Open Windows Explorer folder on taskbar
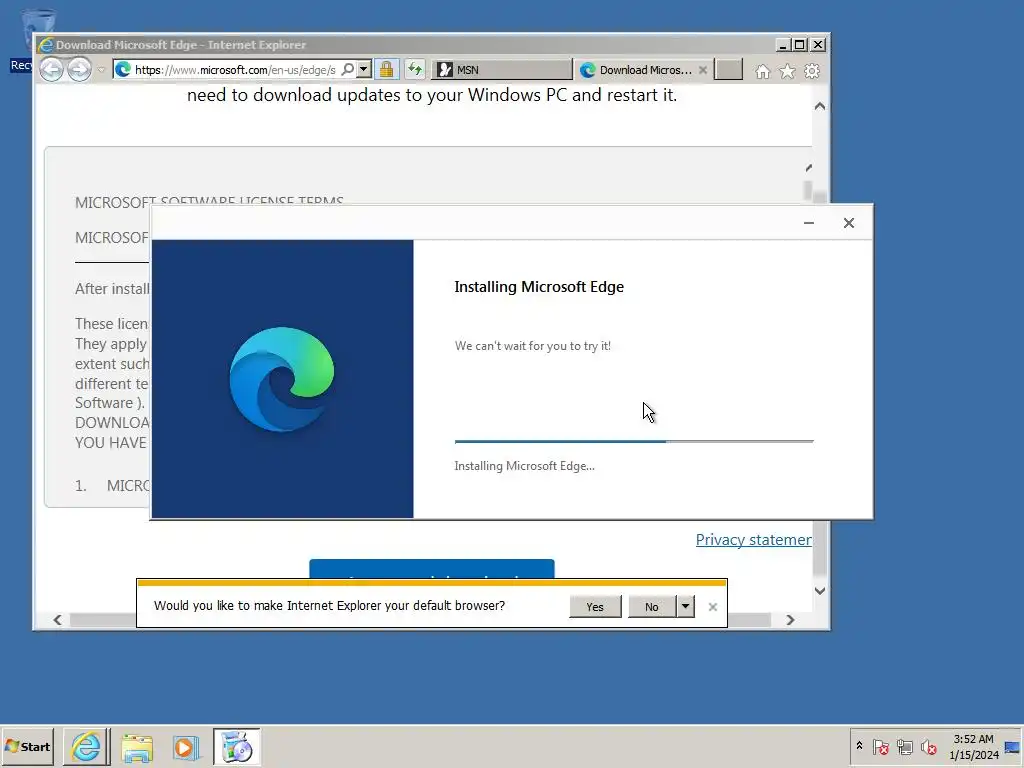The height and width of the screenshot is (768, 1024). (x=136, y=746)
